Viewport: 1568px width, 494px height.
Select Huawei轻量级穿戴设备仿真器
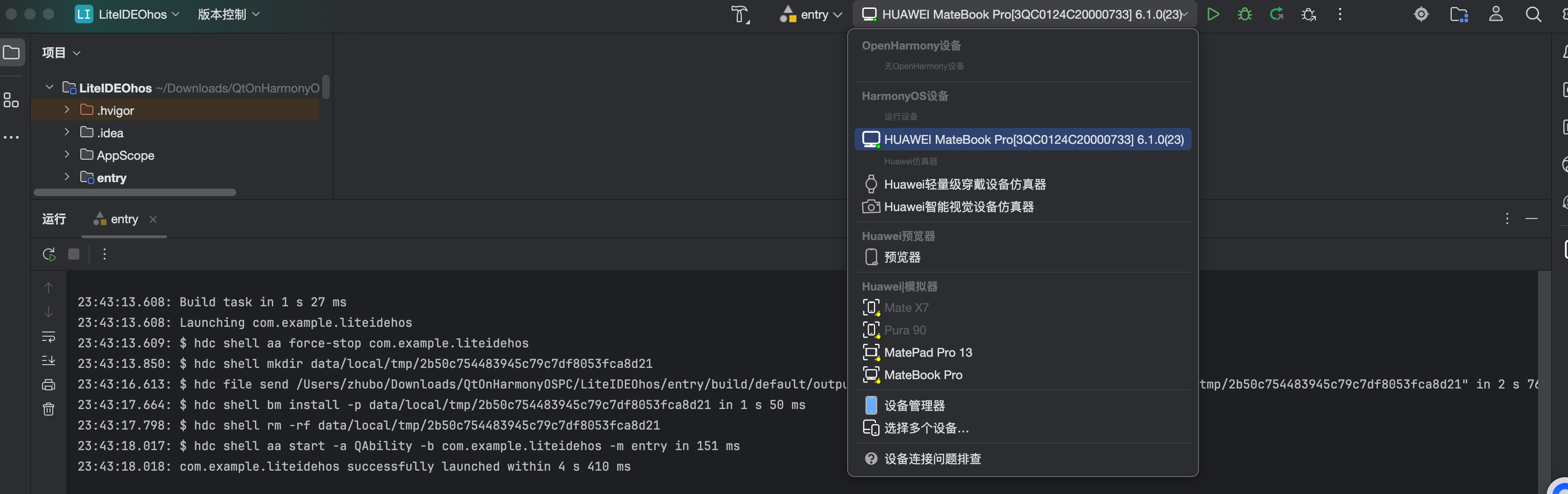pos(1023,184)
